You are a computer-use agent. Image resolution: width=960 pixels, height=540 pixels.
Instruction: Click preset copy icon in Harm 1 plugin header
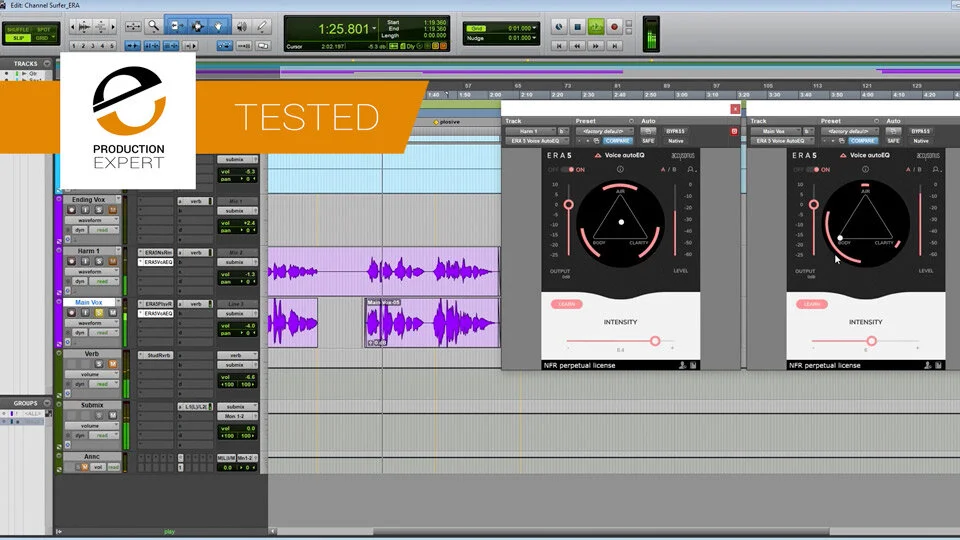click(x=596, y=141)
